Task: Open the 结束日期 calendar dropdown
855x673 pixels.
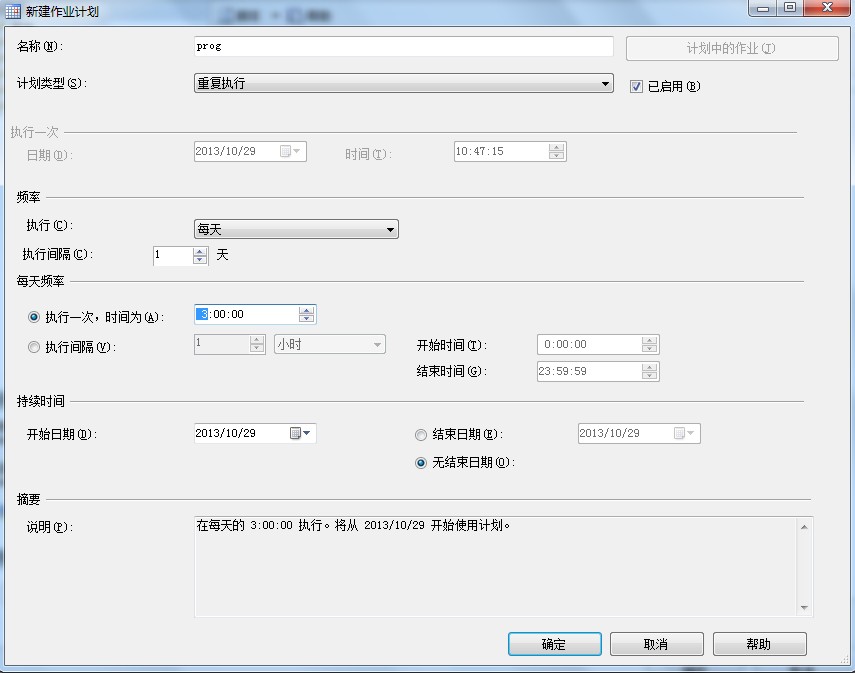Action: tap(684, 433)
